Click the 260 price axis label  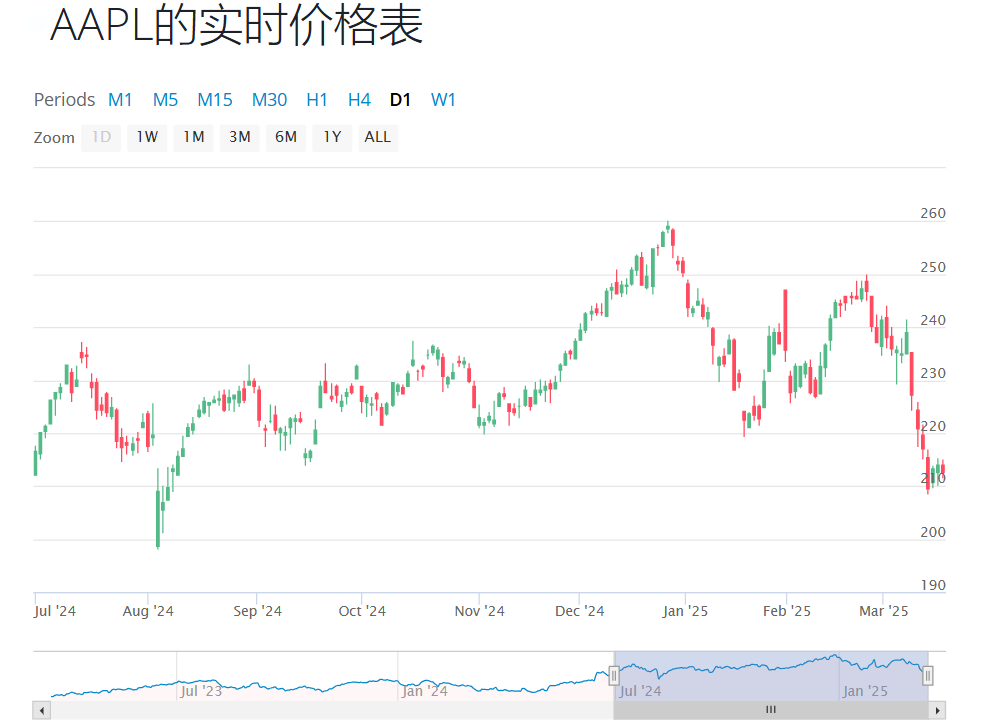tap(933, 213)
